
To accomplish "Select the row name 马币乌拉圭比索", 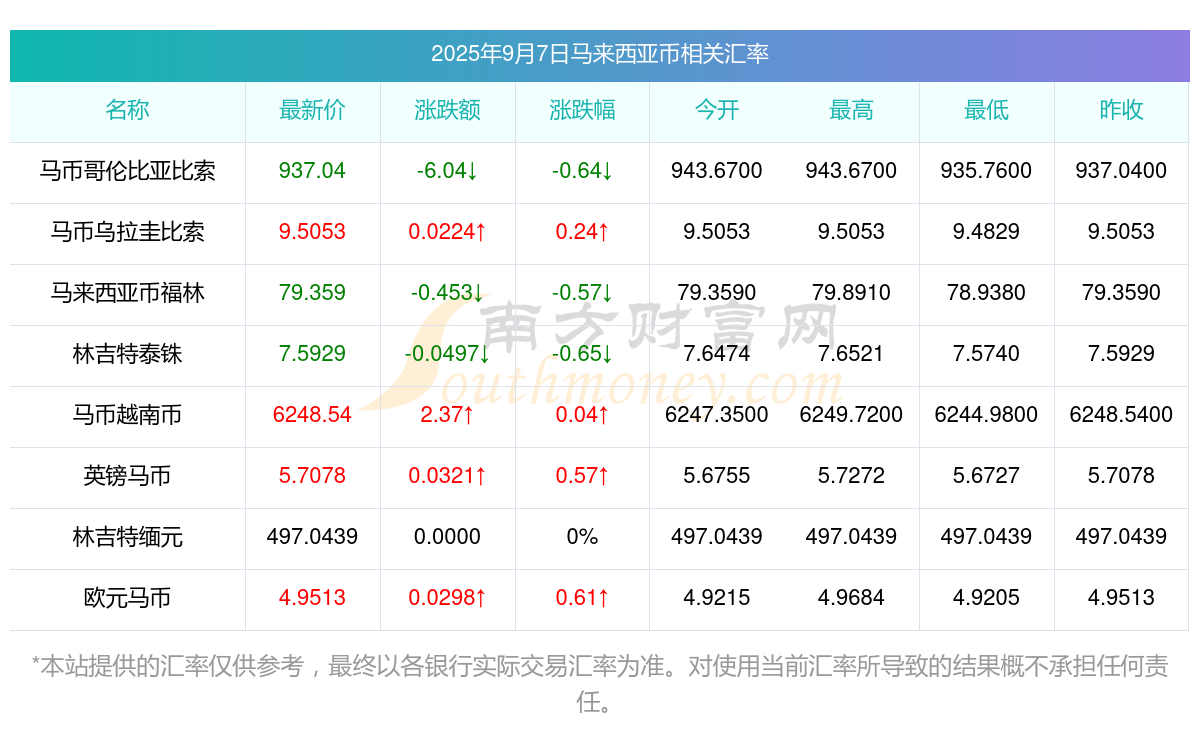I will pyautogui.click(x=127, y=232).
